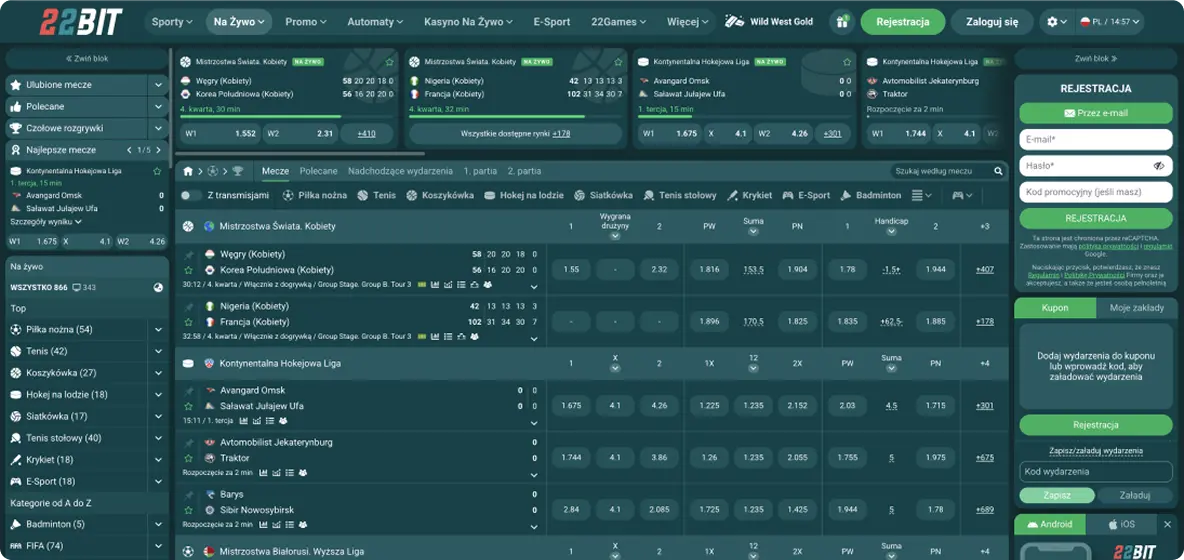Open gamepad filter dropdown
This screenshot has width=1184, height=560.
click(x=962, y=195)
